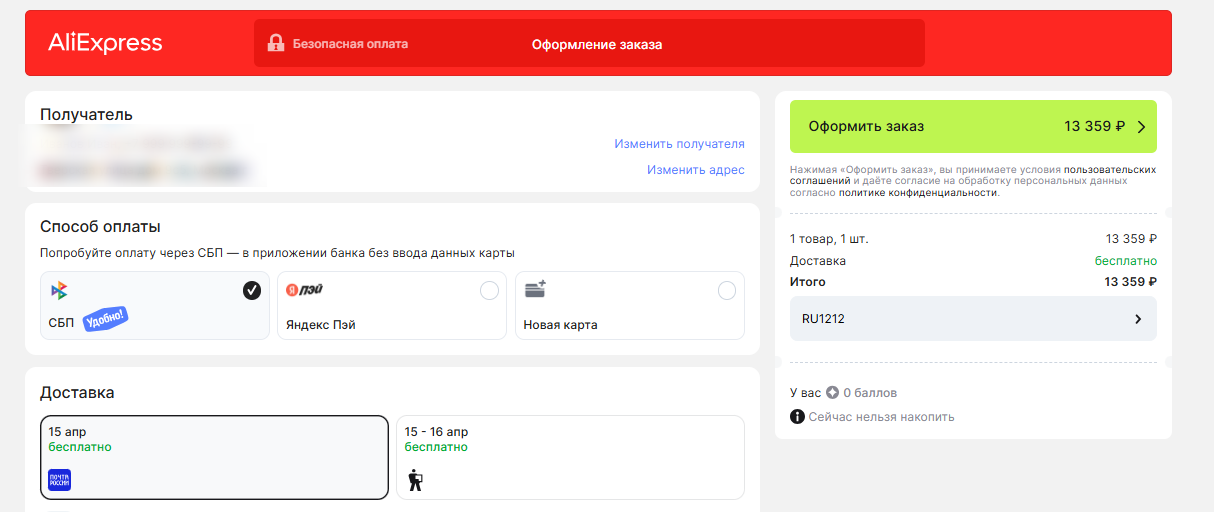Click the info icon beside 'Сейчас нельзя накопить'
1214x512 pixels.
coord(797,417)
